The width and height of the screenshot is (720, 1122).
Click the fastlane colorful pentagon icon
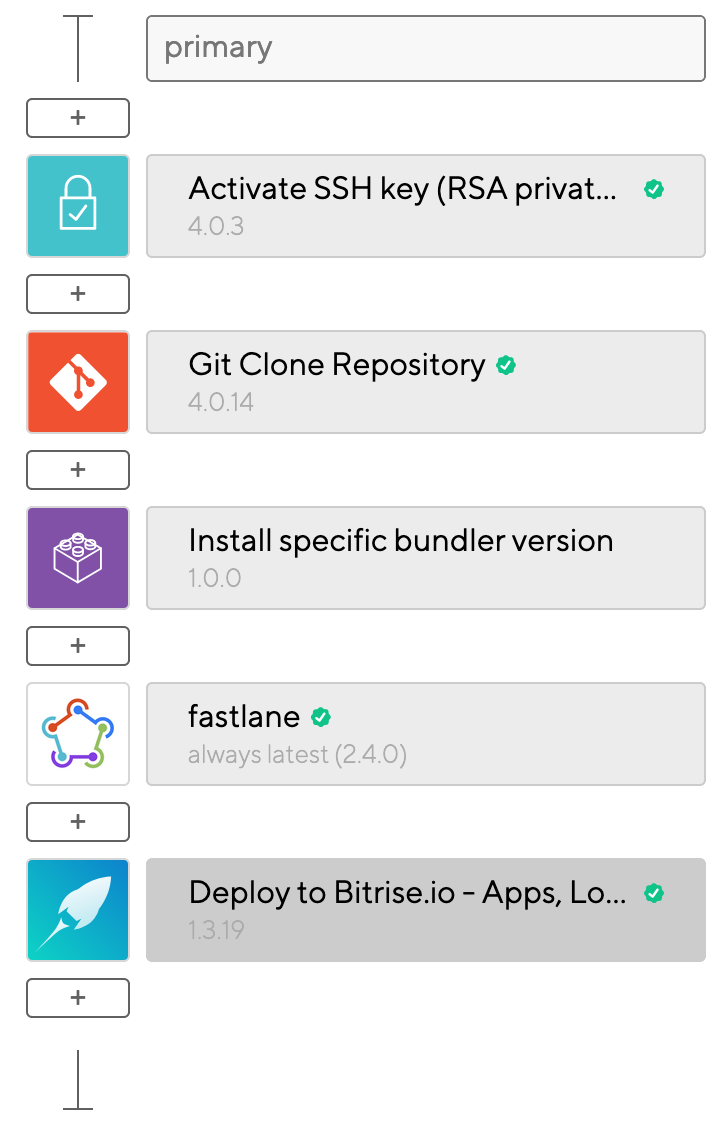78,734
